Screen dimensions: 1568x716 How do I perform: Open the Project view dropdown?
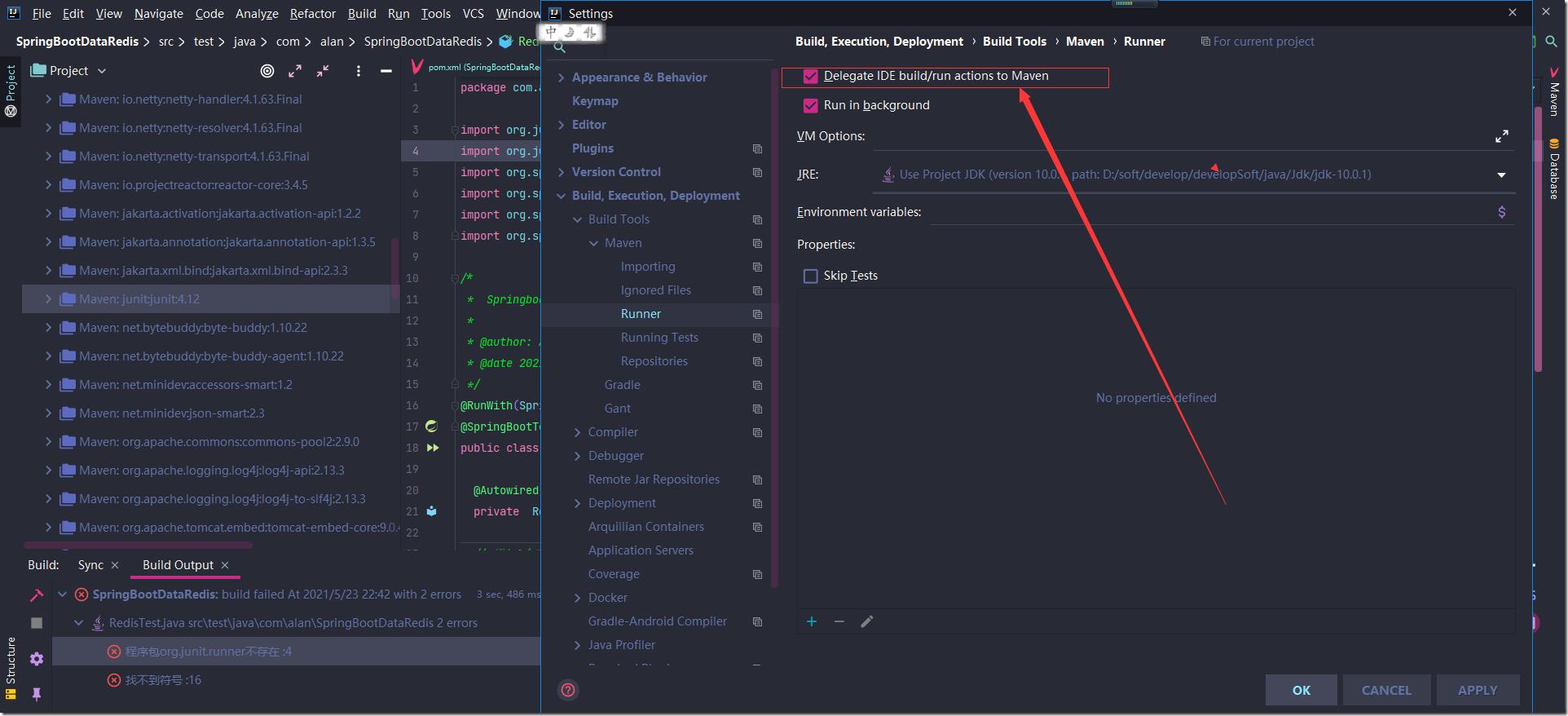(x=102, y=71)
